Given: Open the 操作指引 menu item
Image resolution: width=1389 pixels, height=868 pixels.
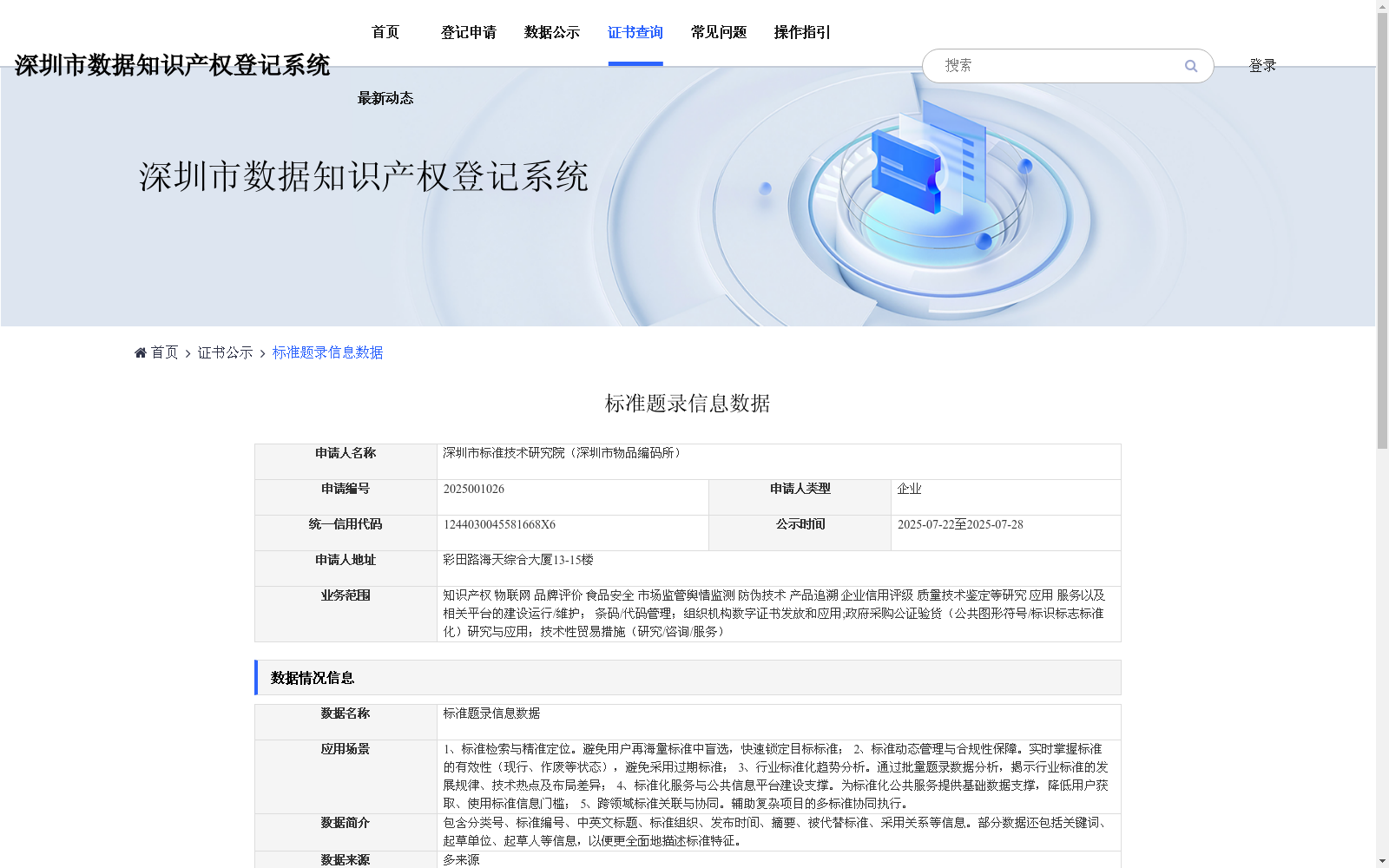Looking at the screenshot, I should pyautogui.click(x=802, y=32).
